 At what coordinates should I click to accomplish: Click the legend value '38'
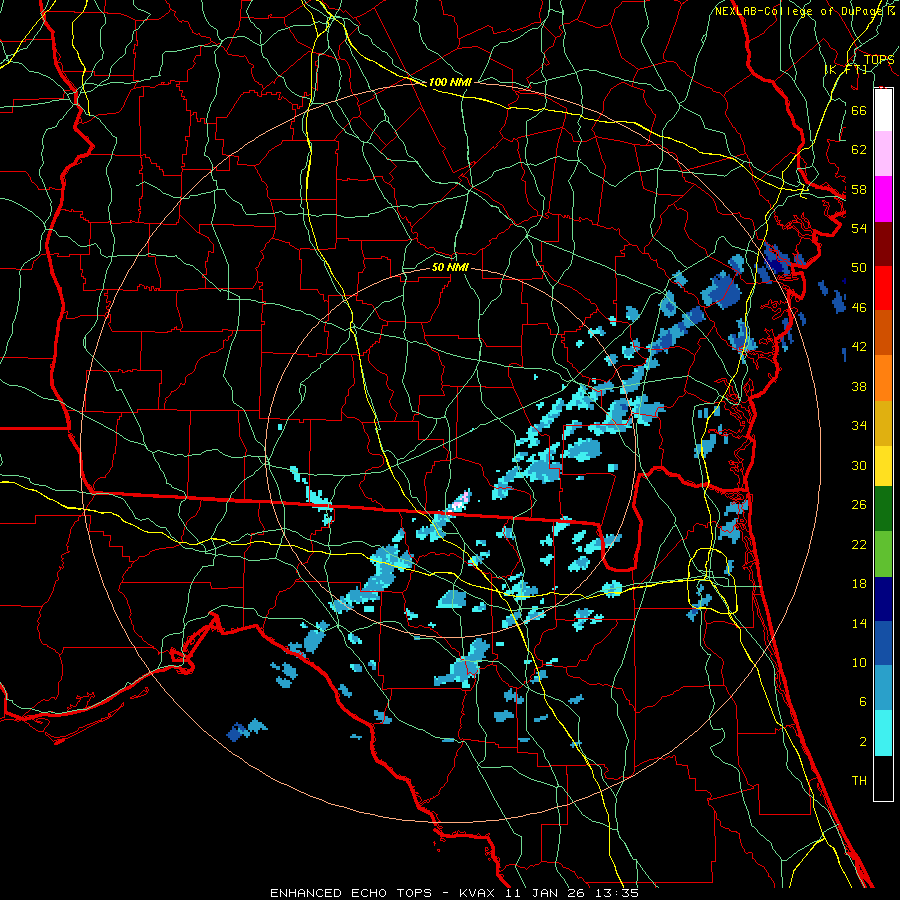tap(859, 387)
